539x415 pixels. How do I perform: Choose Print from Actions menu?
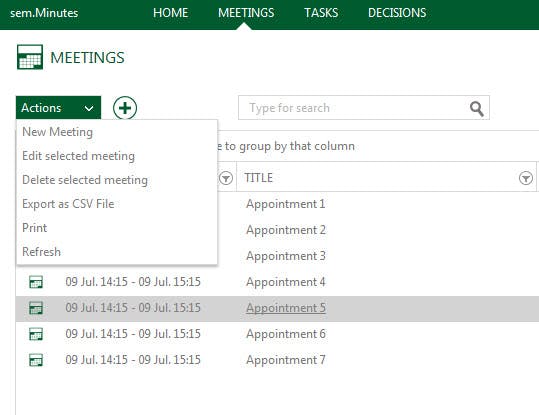[34, 228]
